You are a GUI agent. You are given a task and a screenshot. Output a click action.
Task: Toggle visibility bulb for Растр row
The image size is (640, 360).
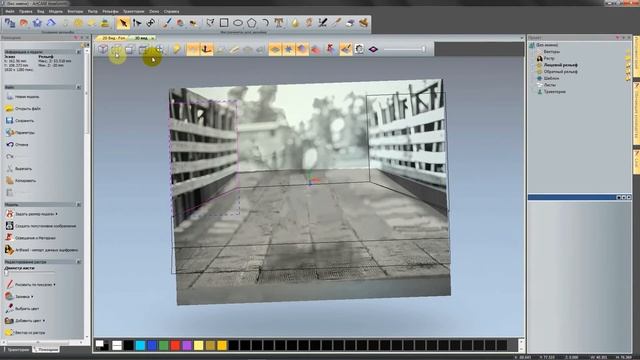click(x=627, y=58)
